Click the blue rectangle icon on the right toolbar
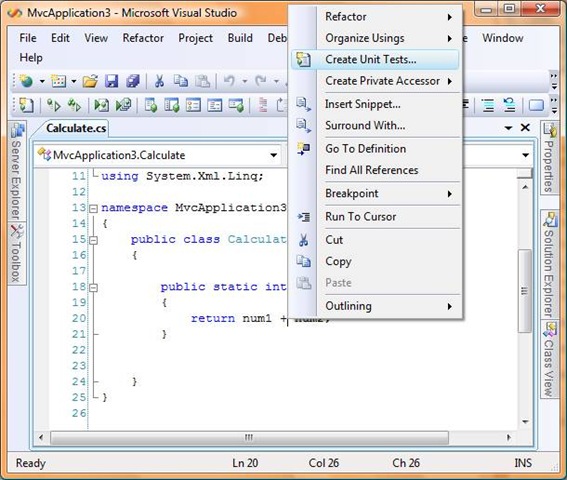 tap(536, 105)
